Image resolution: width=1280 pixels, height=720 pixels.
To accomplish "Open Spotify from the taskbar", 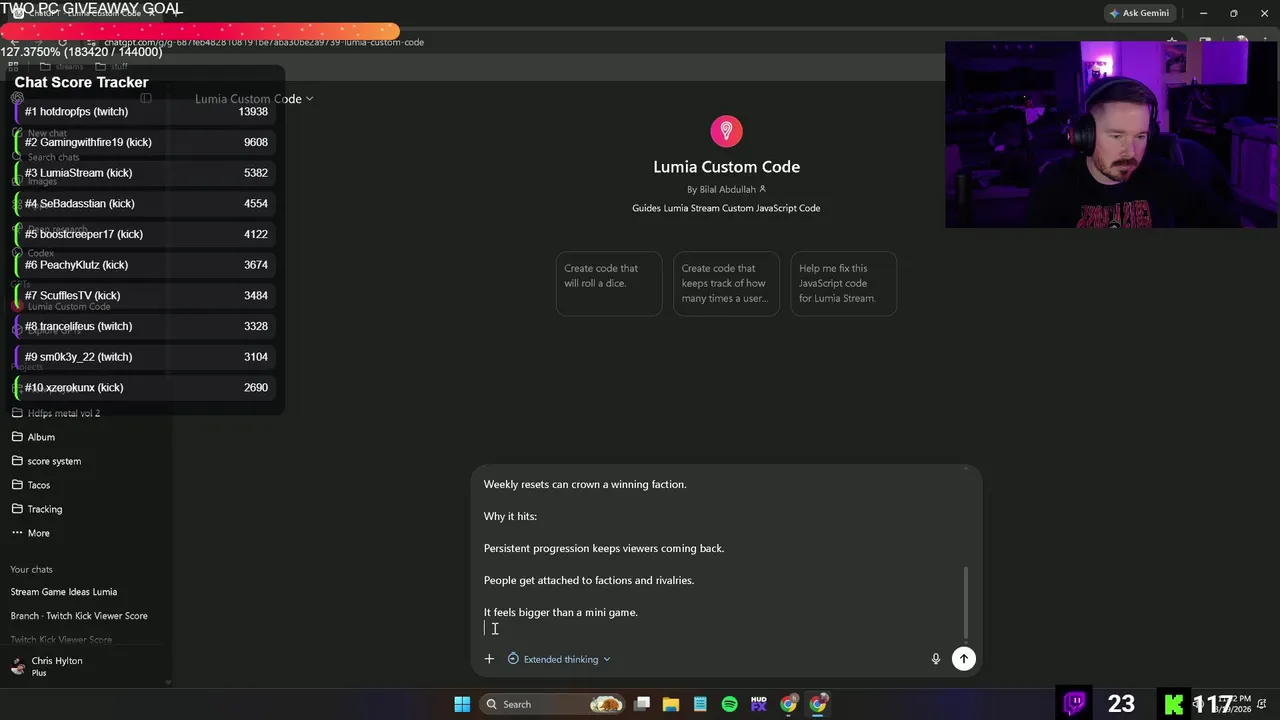I will (x=730, y=704).
